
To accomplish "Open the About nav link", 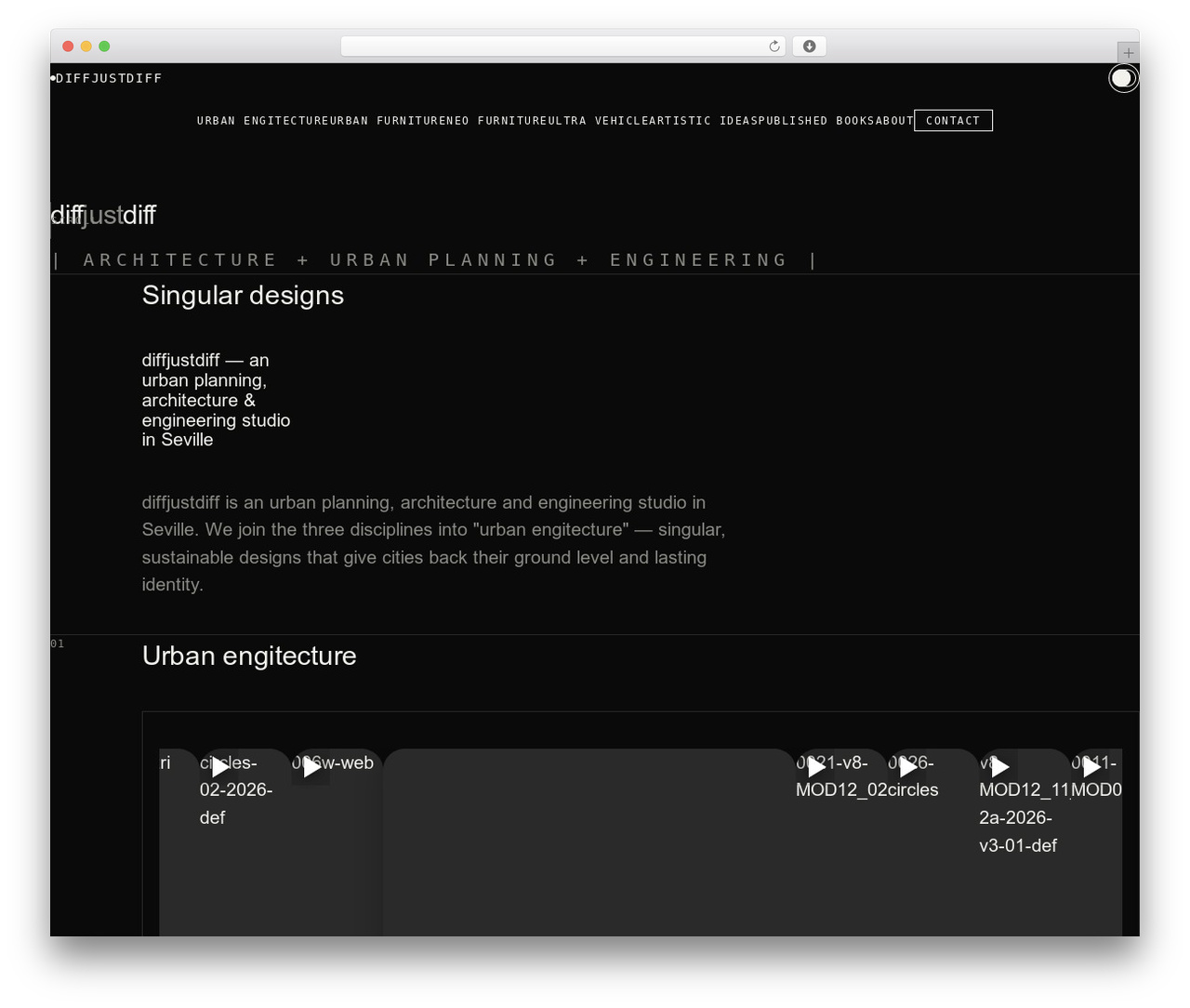I will (x=894, y=121).
